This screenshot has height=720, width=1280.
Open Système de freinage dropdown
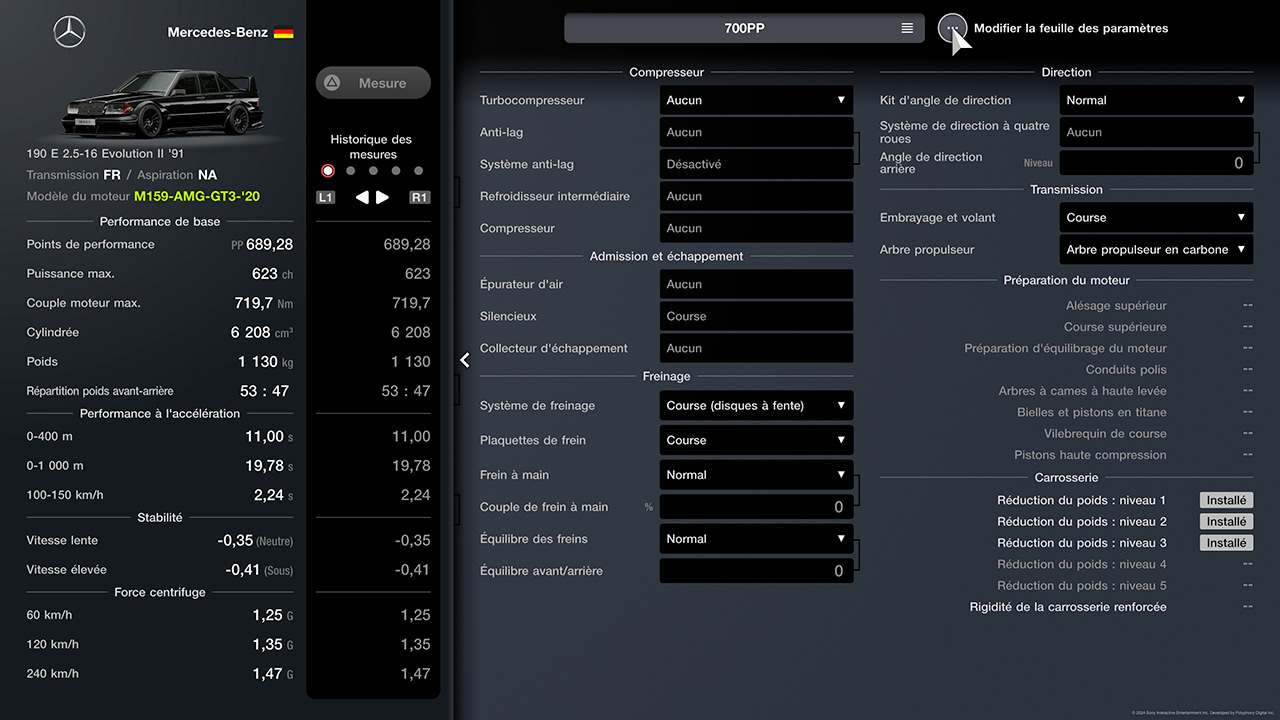(757, 405)
